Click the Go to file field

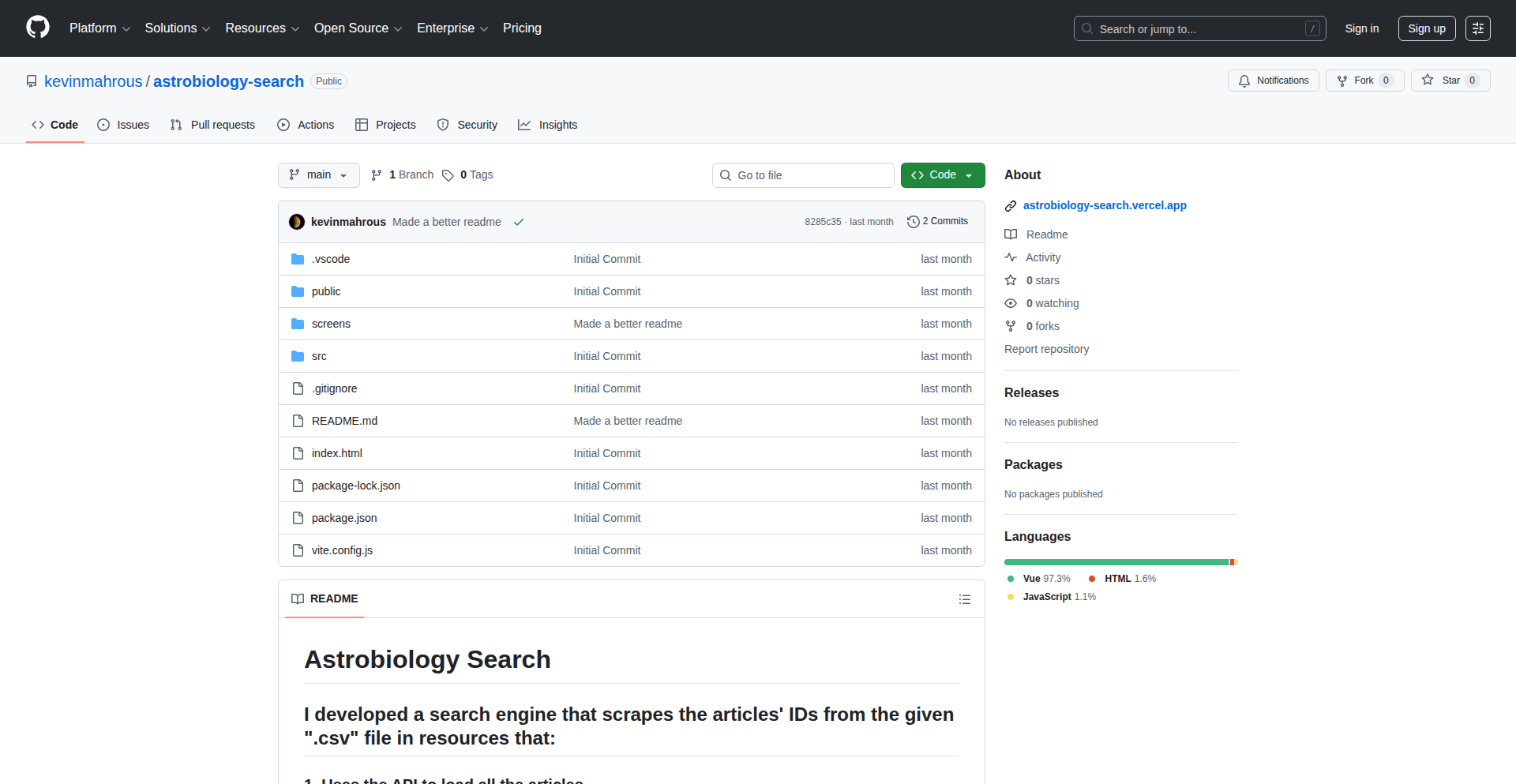click(x=802, y=174)
